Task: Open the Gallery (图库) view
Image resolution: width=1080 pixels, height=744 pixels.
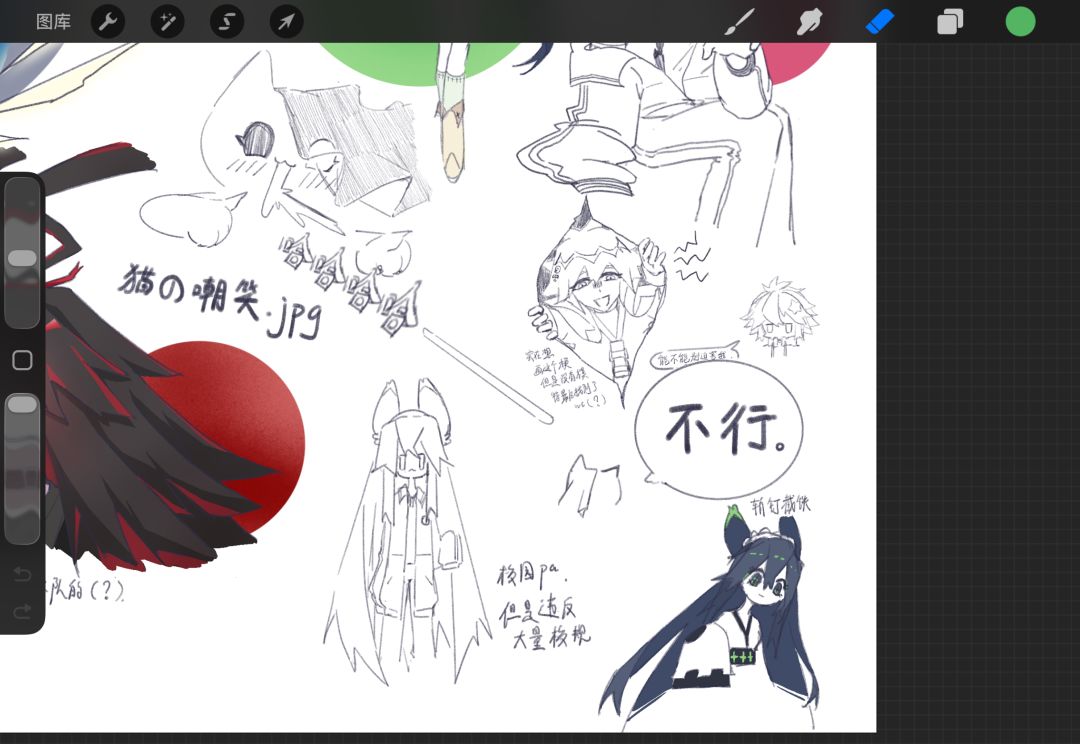Action: tap(53, 22)
